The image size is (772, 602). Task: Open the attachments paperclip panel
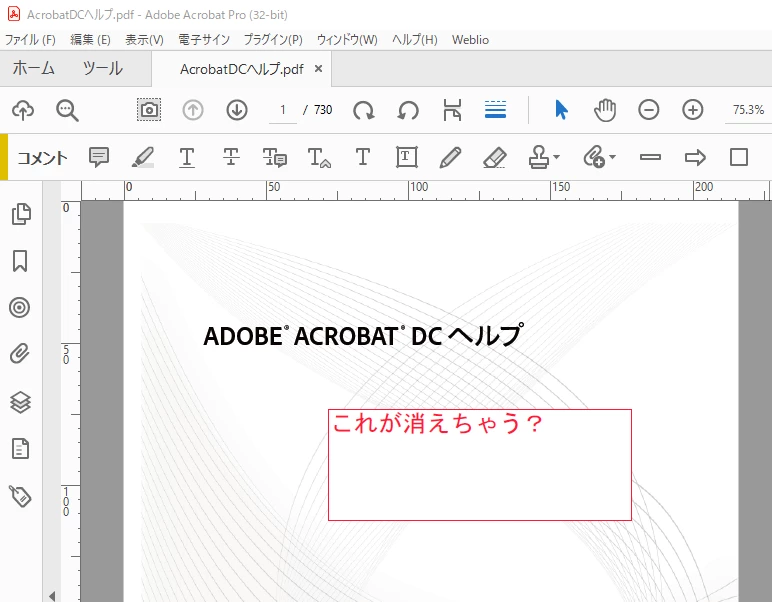(x=20, y=353)
